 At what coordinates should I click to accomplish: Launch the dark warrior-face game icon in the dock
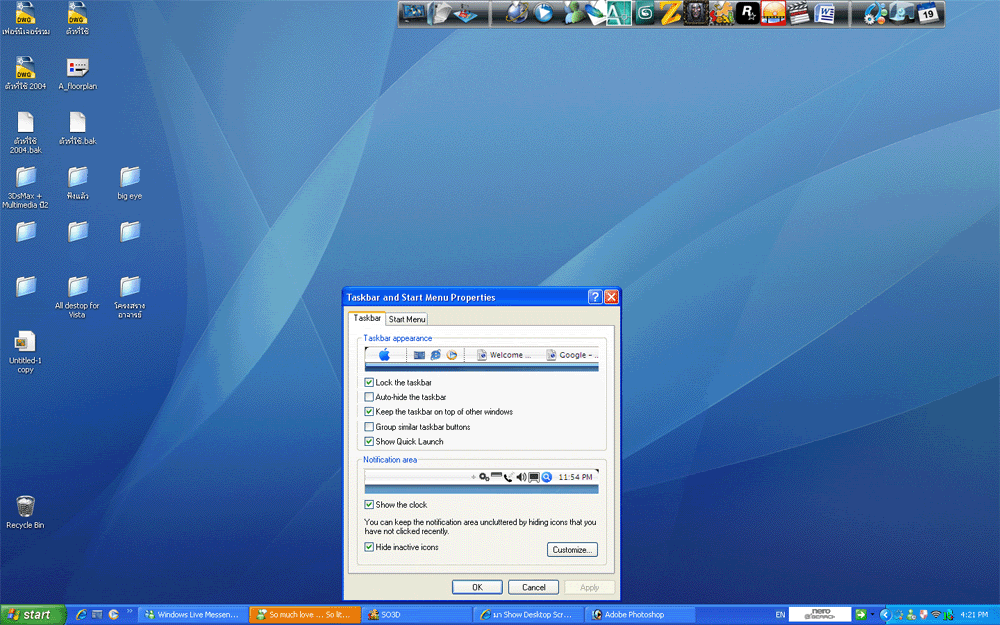pyautogui.click(x=696, y=13)
